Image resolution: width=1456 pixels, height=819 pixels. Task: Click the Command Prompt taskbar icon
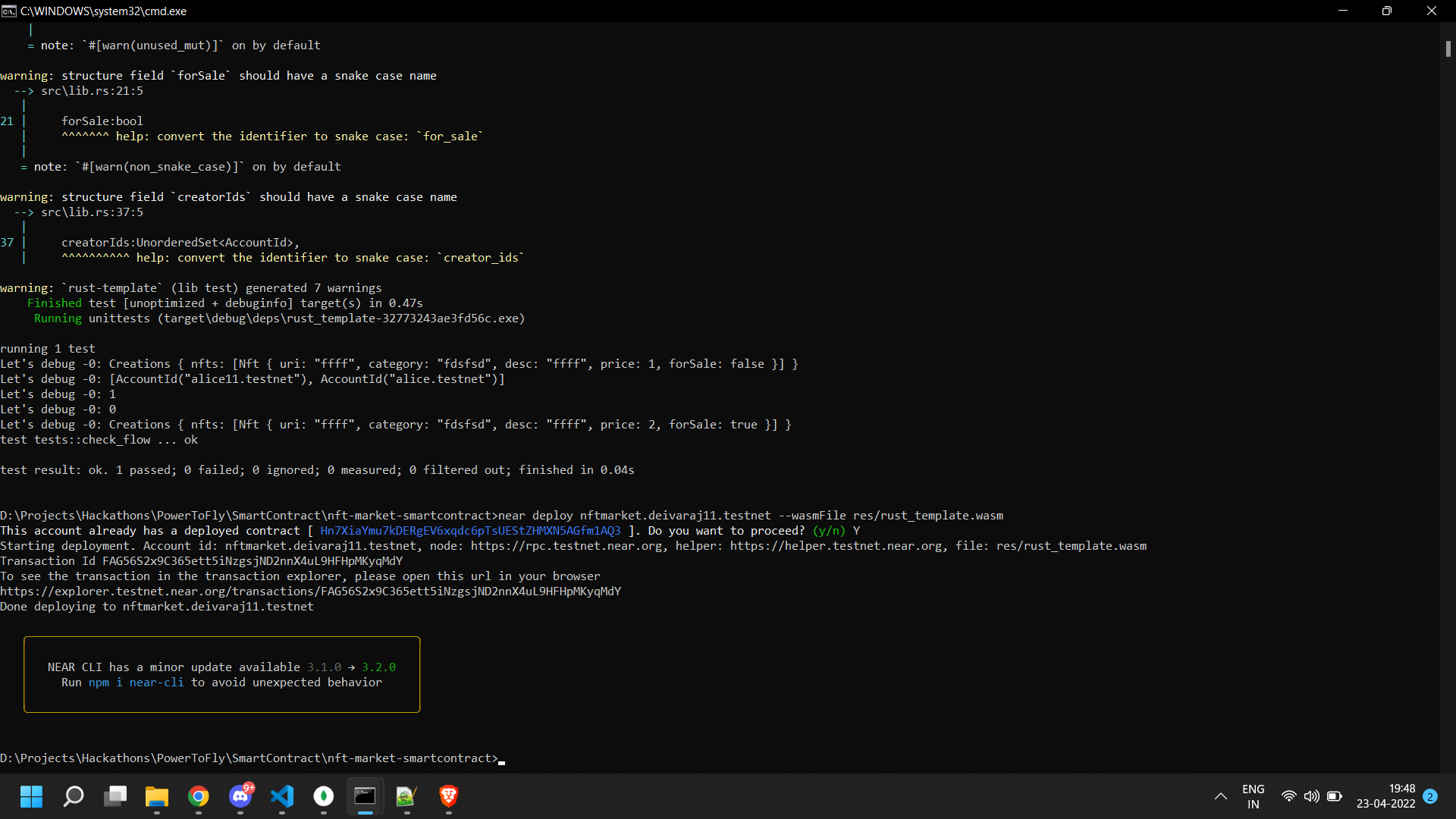pos(366,796)
